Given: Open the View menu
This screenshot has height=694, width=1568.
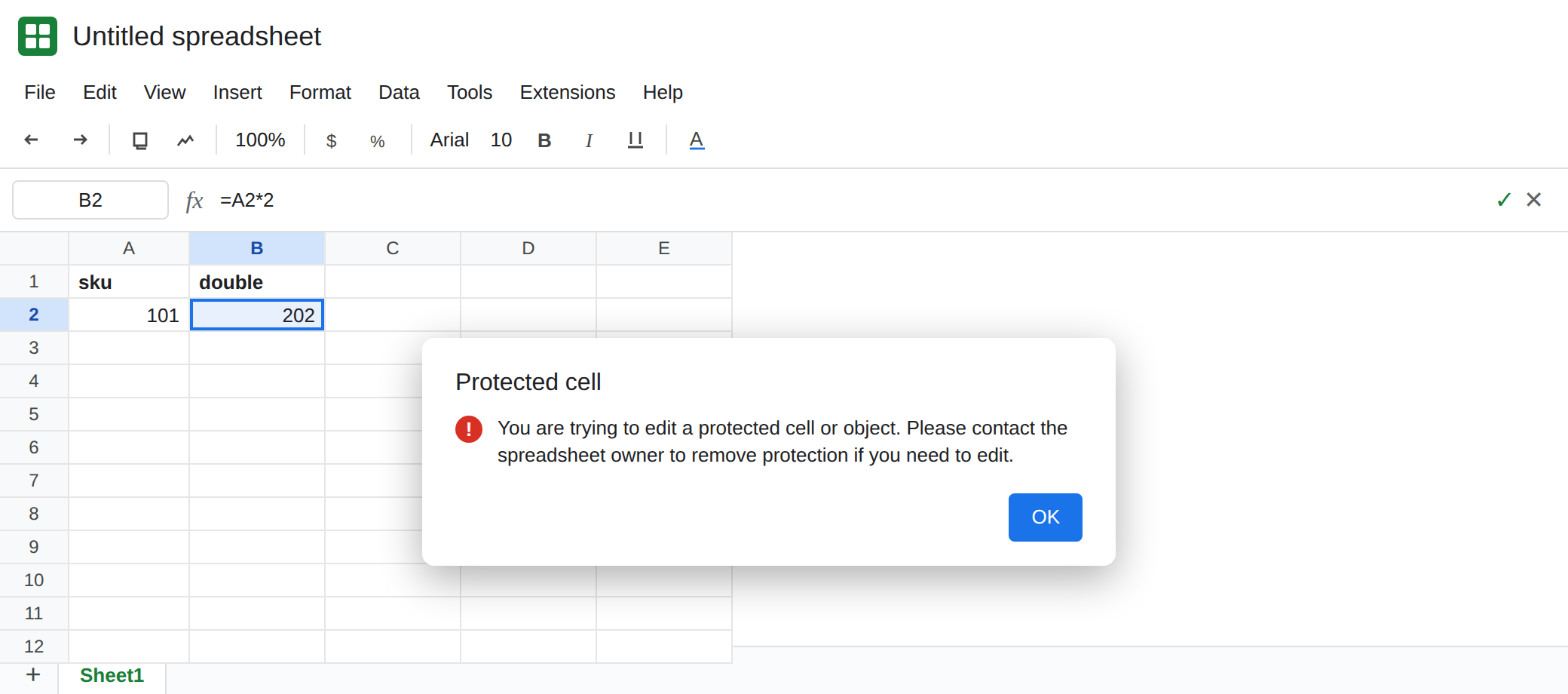Looking at the screenshot, I should point(164,92).
